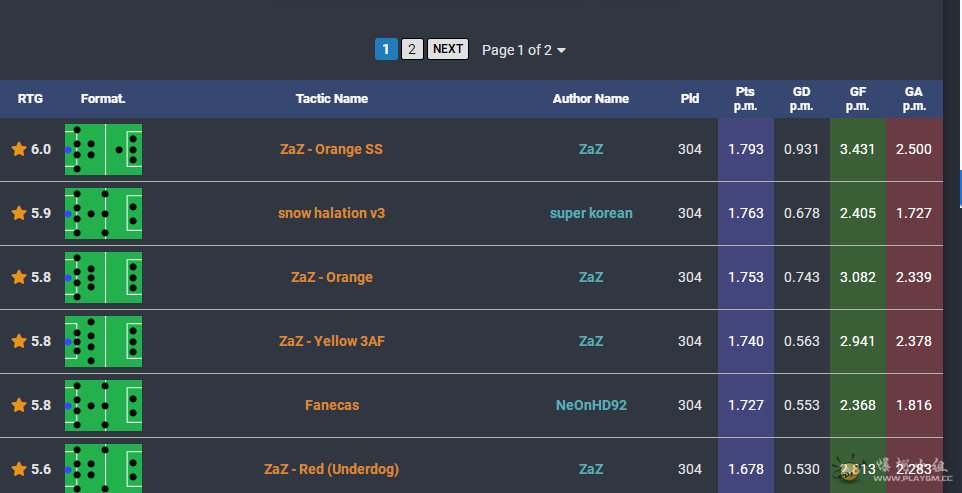Go to page 2 of results

tap(412, 49)
